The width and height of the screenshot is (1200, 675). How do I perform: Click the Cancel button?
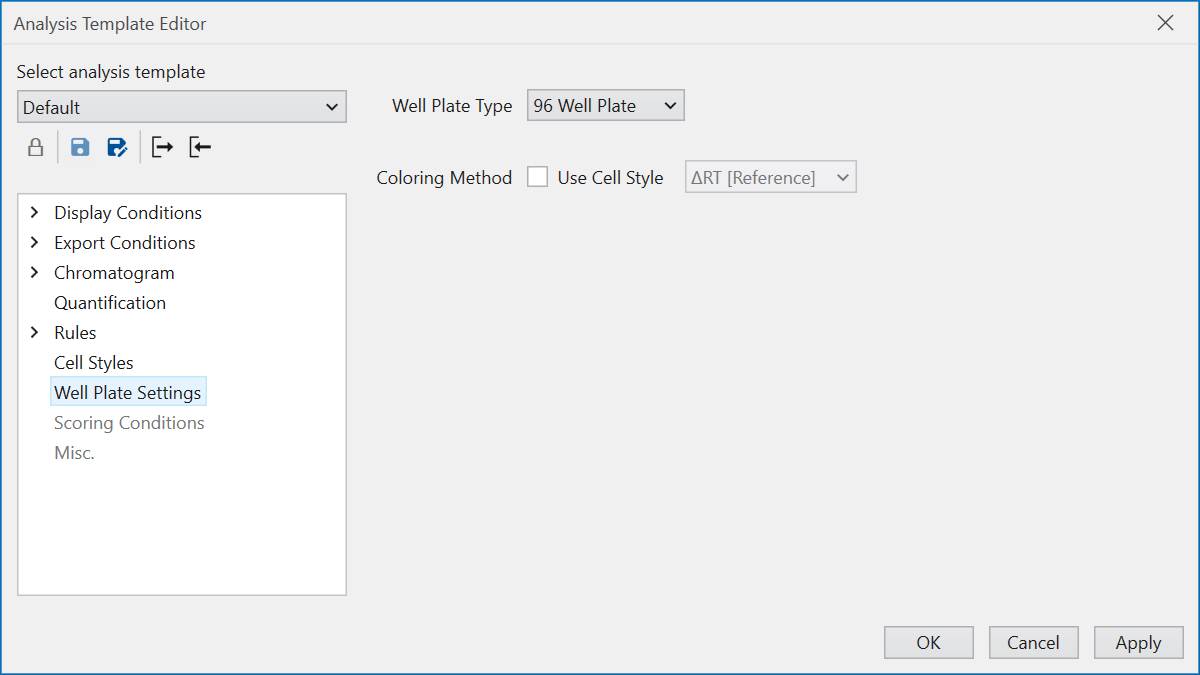(x=1033, y=643)
